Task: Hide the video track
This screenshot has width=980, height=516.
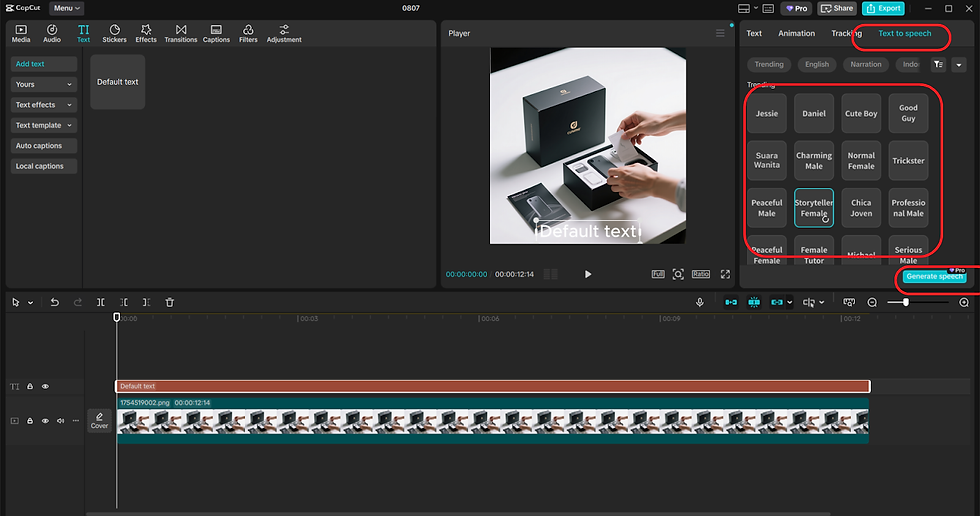Action: click(x=45, y=421)
